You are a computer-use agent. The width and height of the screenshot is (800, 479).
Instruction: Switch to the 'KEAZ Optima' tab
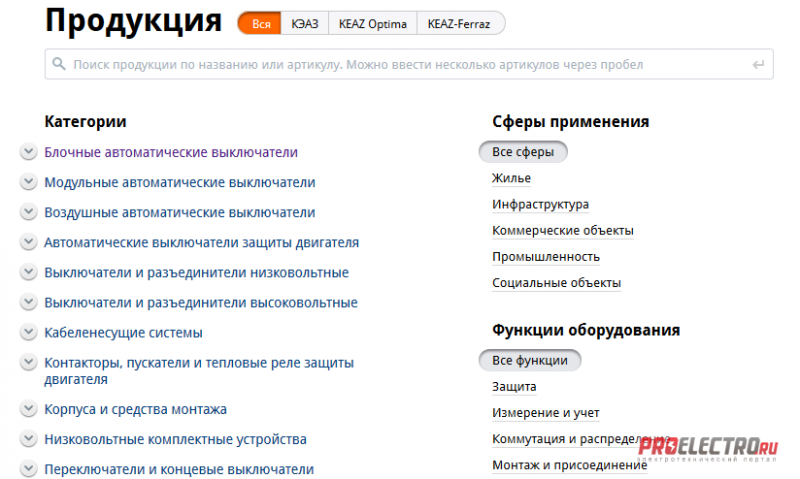click(372, 23)
